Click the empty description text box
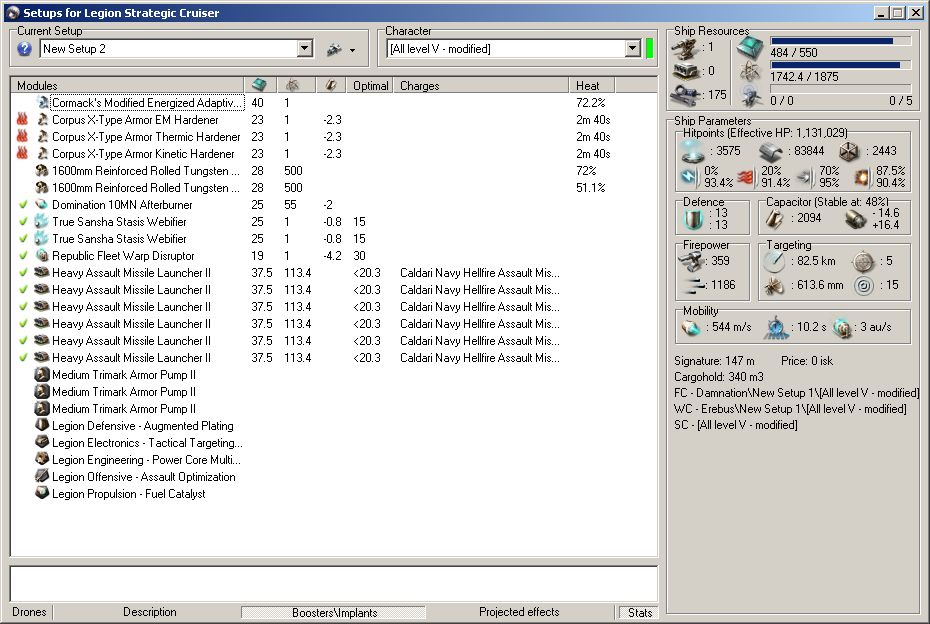The height and width of the screenshot is (624, 930). (334, 583)
